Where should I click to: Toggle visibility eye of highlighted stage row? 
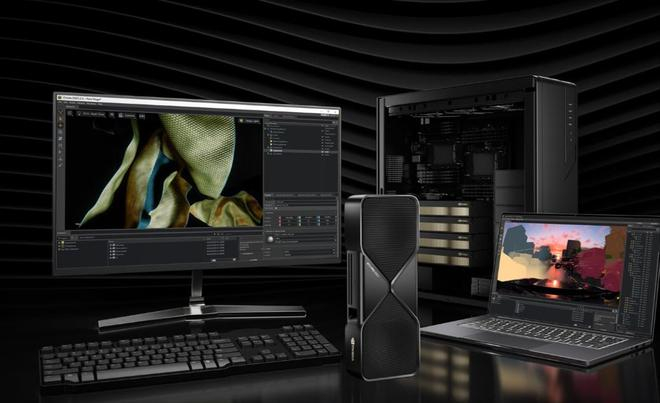coord(322,151)
